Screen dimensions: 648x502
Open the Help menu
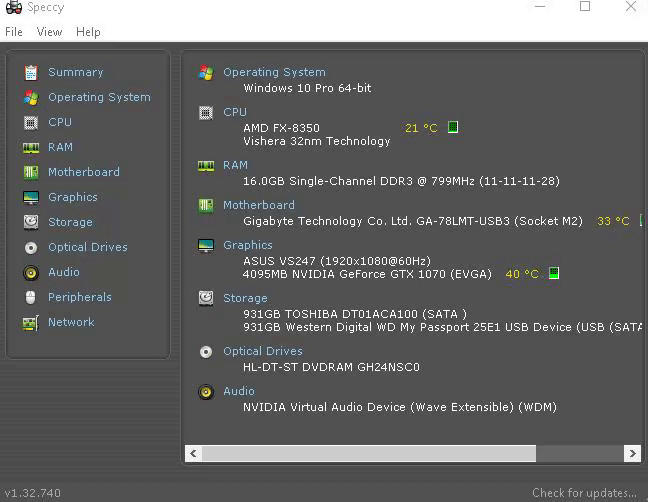pos(88,32)
